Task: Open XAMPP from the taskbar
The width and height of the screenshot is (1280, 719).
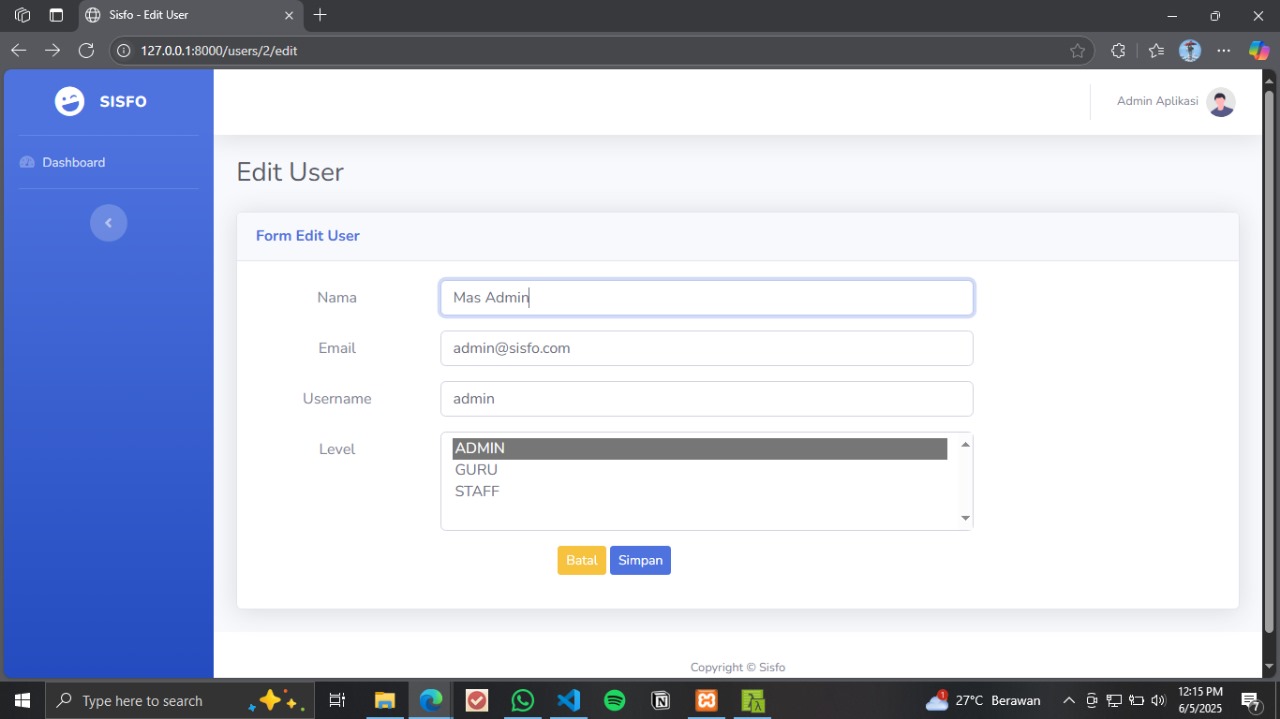Action: pyautogui.click(x=706, y=700)
